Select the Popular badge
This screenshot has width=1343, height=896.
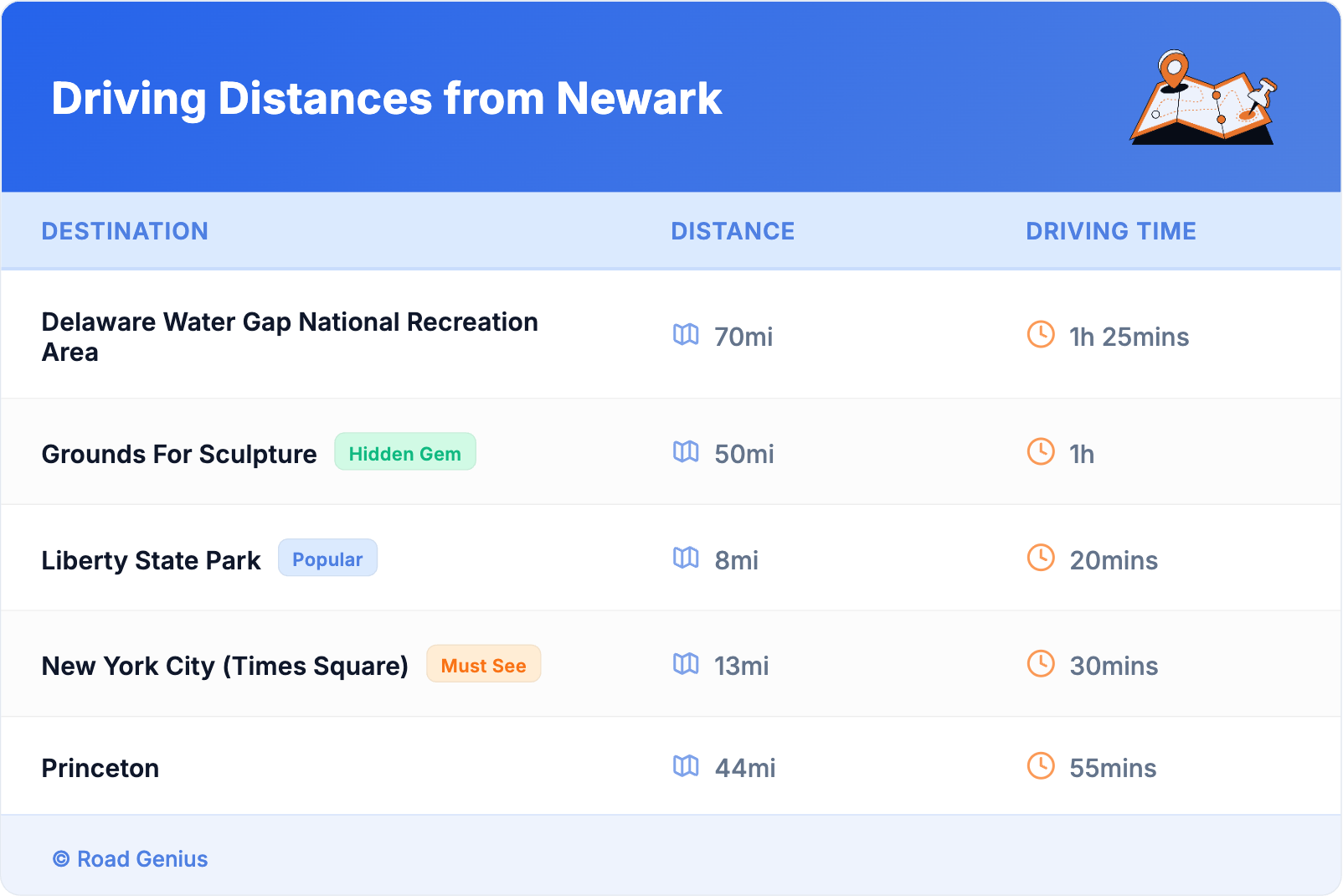coord(327,559)
